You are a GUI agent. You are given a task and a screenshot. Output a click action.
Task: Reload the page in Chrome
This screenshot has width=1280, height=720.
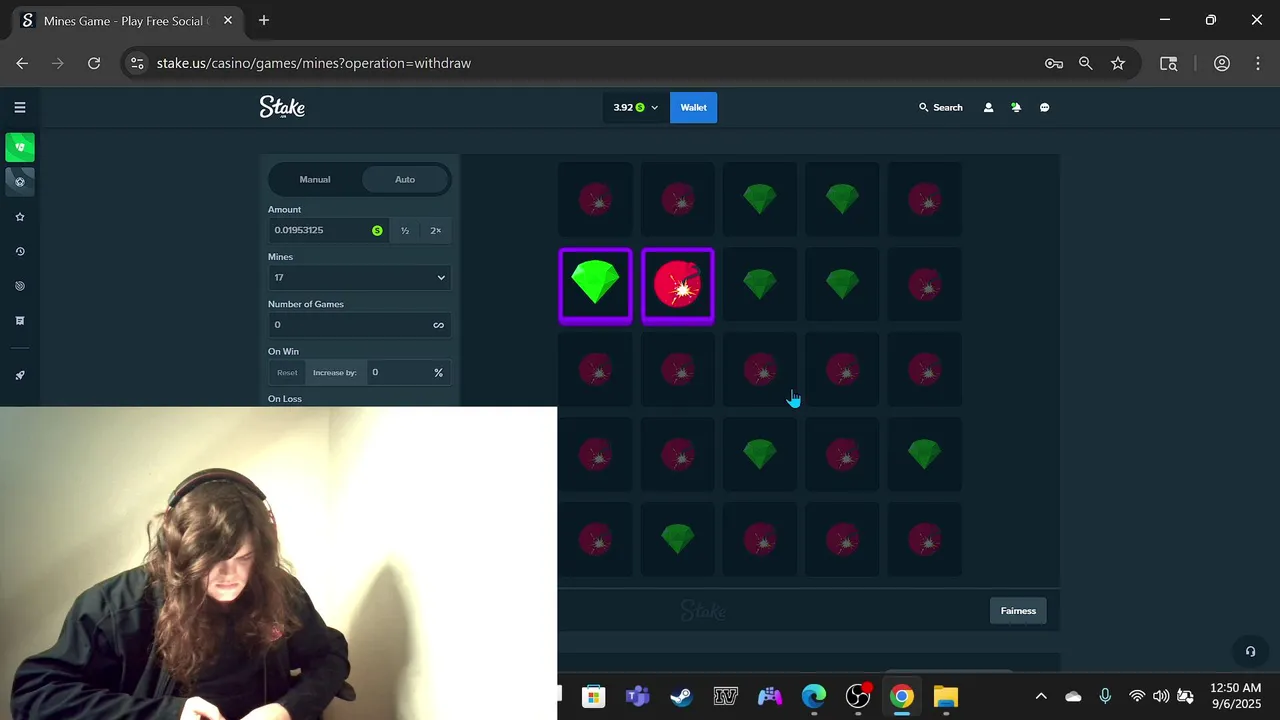pos(94,63)
